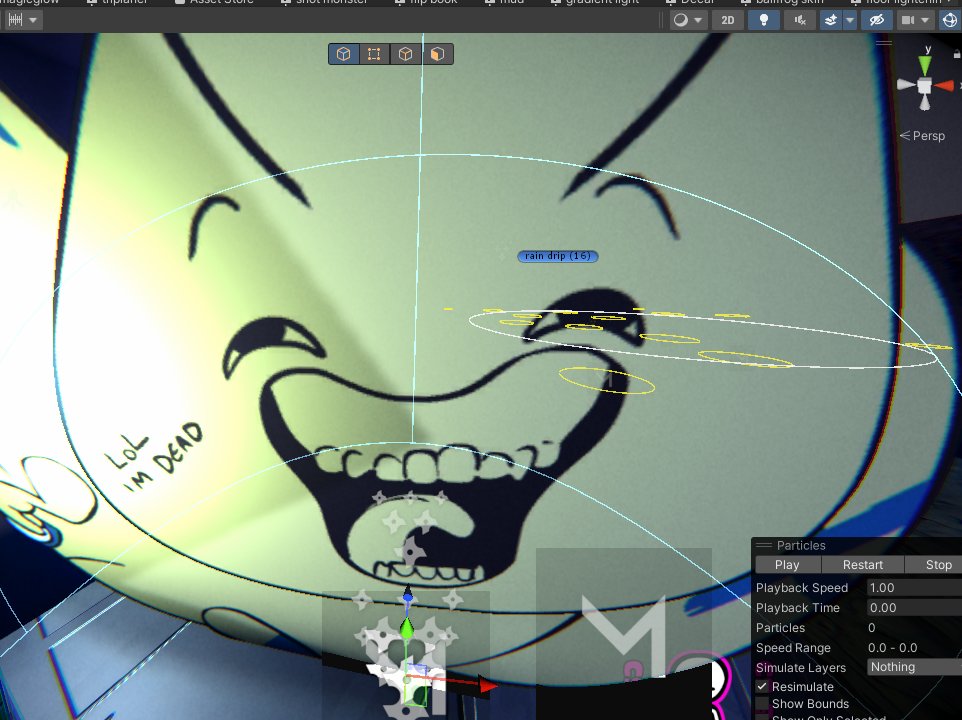Click the Playback Time value field

click(914, 608)
